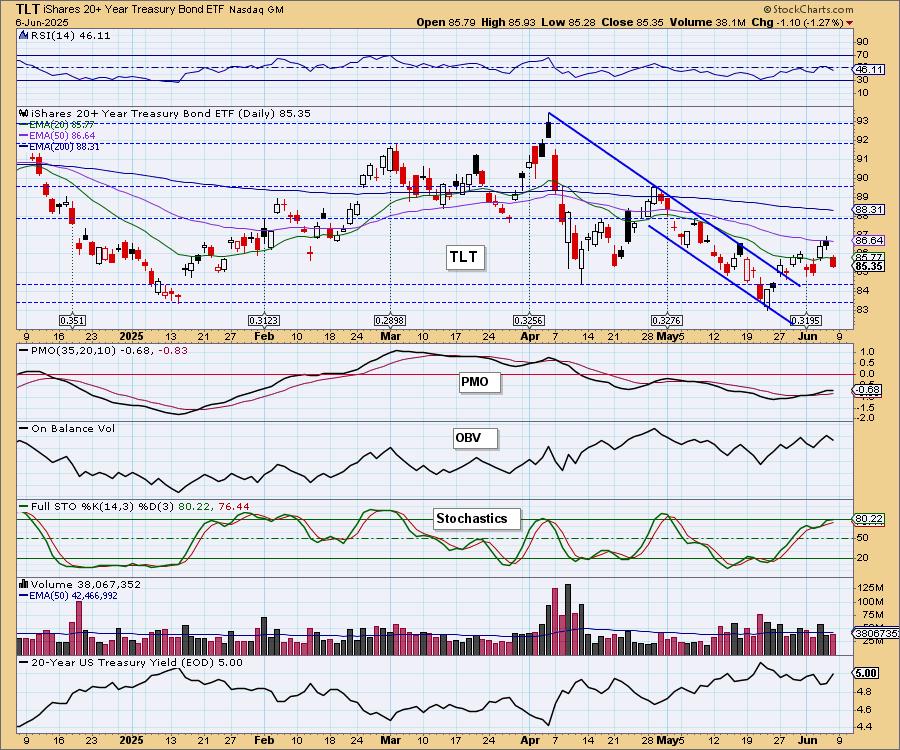Click the 0.351 yield label
Image resolution: width=900 pixels, height=750 pixels.
72,320
